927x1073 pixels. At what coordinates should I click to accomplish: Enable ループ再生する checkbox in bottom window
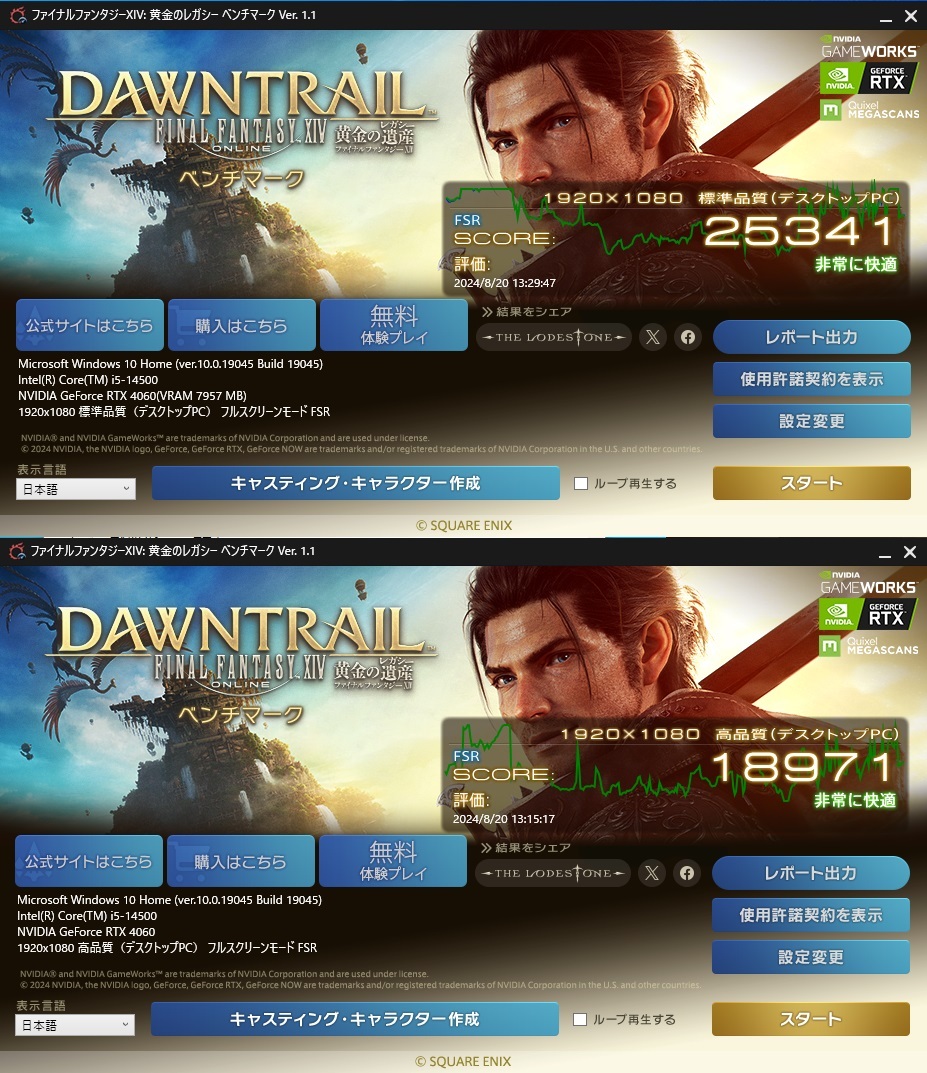(580, 1020)
